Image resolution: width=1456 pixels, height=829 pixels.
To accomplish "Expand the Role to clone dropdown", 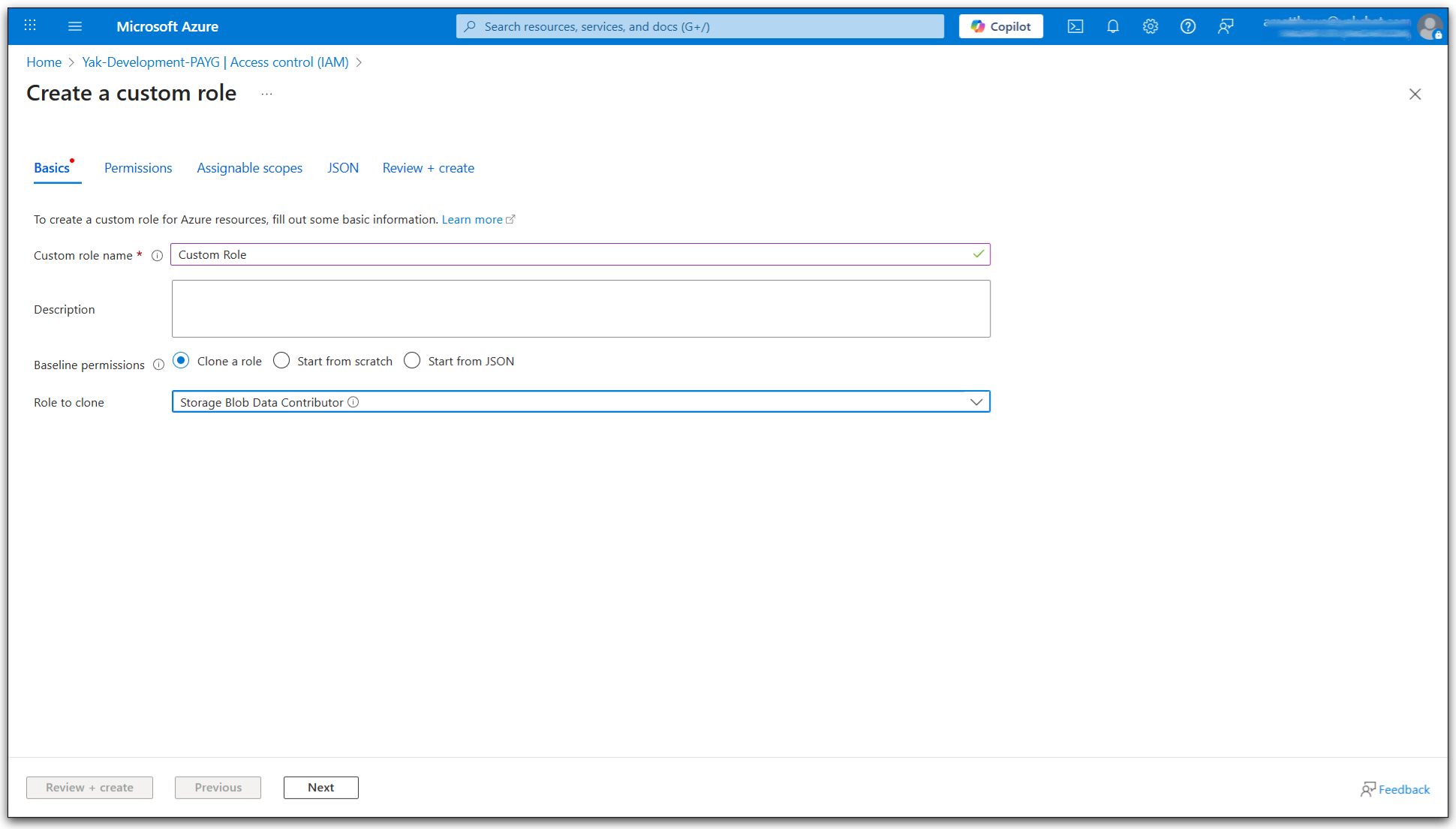I will point(976,402).
